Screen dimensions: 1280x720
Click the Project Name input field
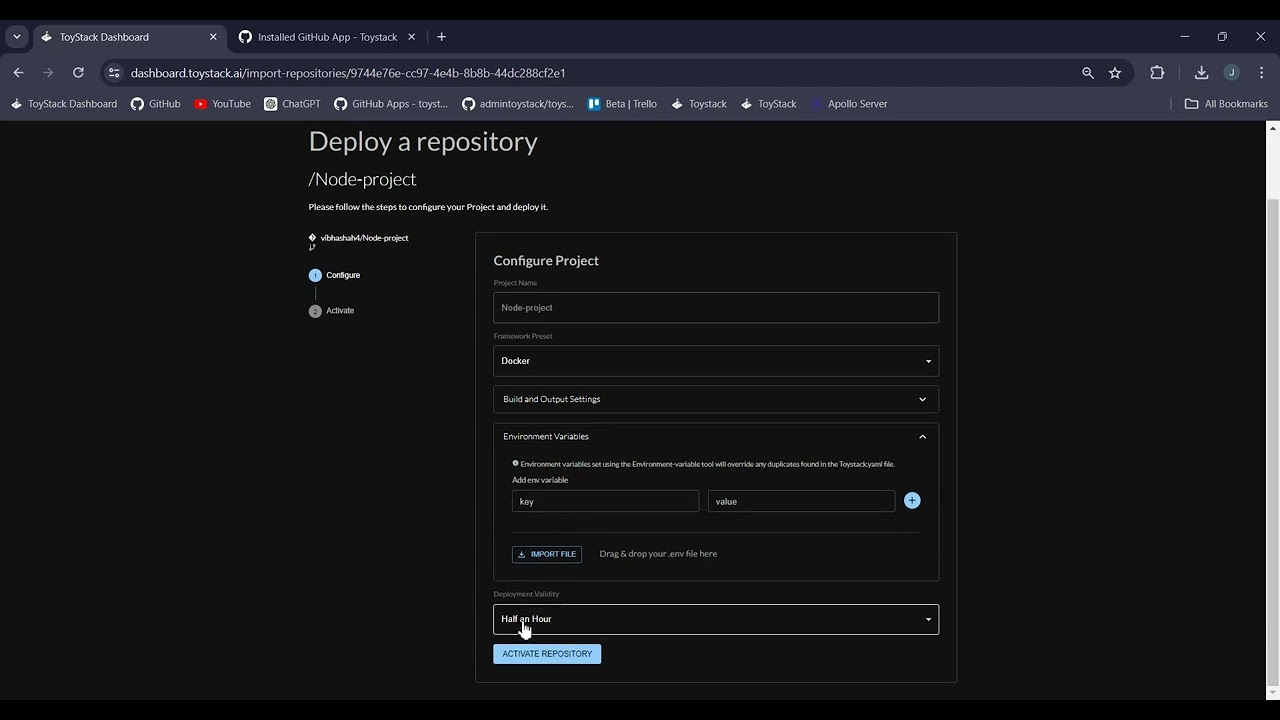[716, 307]
